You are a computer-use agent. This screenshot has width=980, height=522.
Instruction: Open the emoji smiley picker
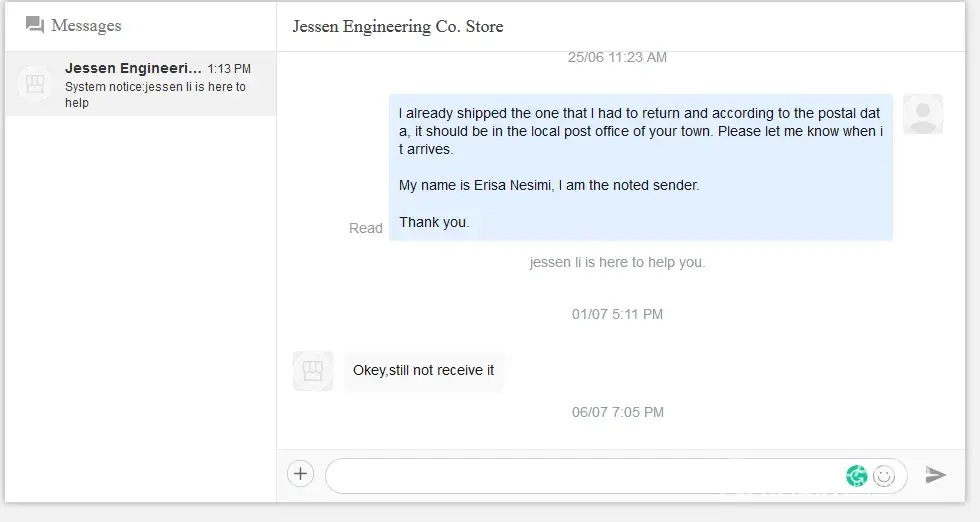[x=884, y=476]
